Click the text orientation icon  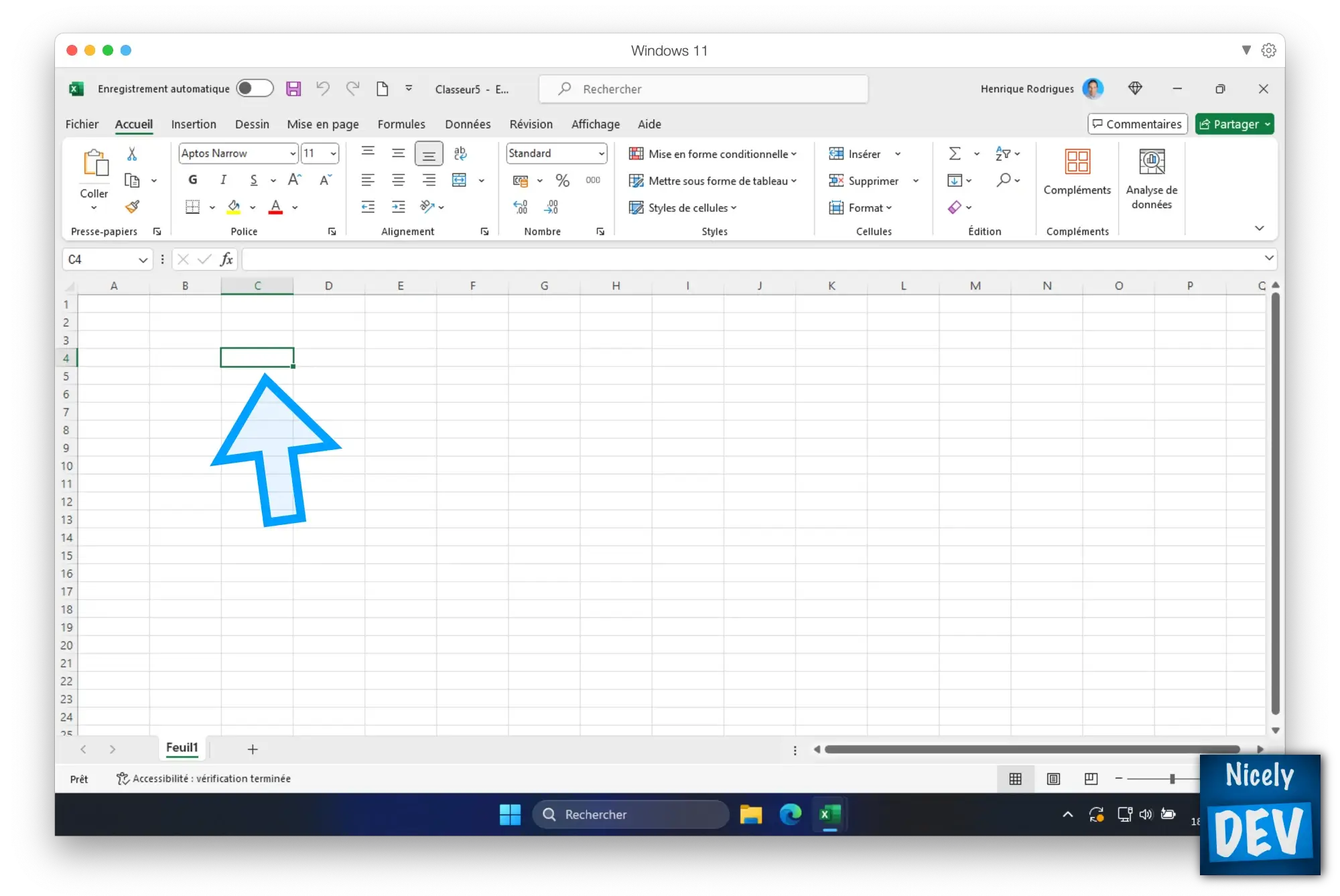coord(427,206)
